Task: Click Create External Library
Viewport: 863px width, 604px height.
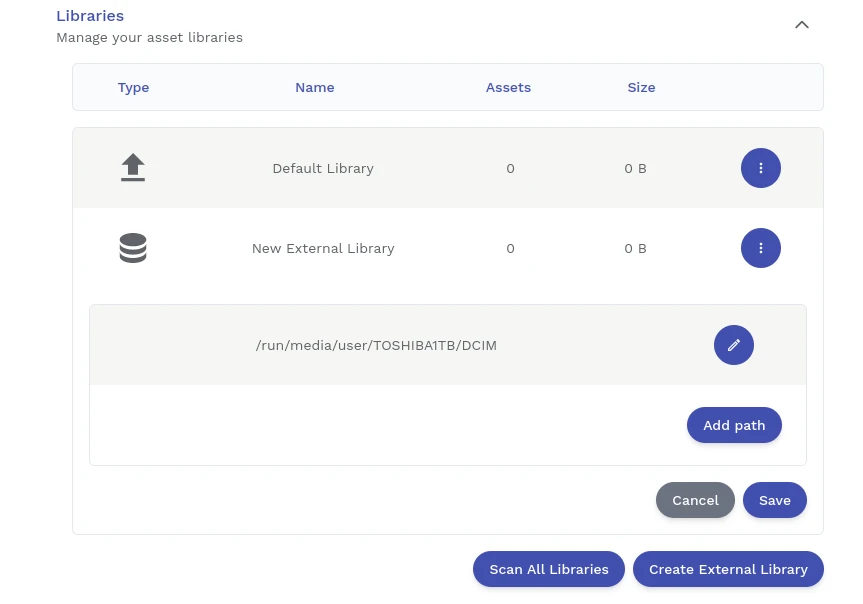Action: (728, 569)
